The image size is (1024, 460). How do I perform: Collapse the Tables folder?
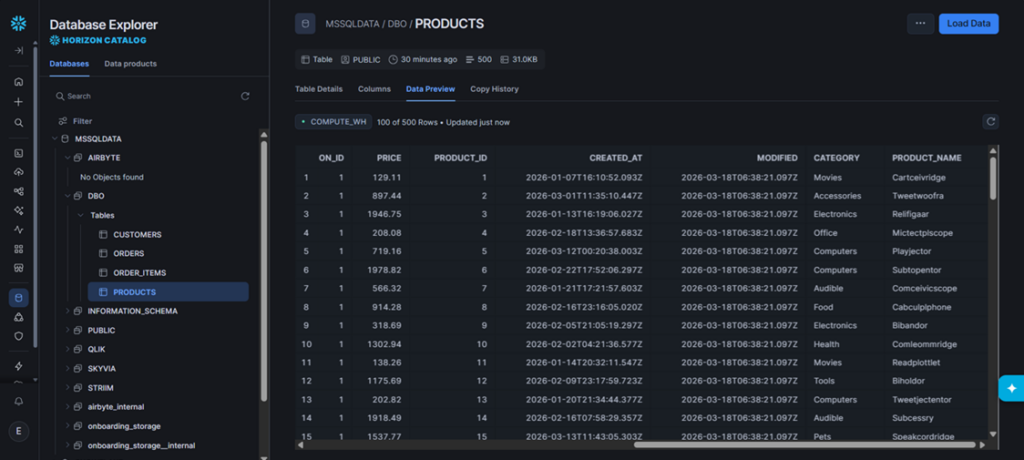[80, 215]
